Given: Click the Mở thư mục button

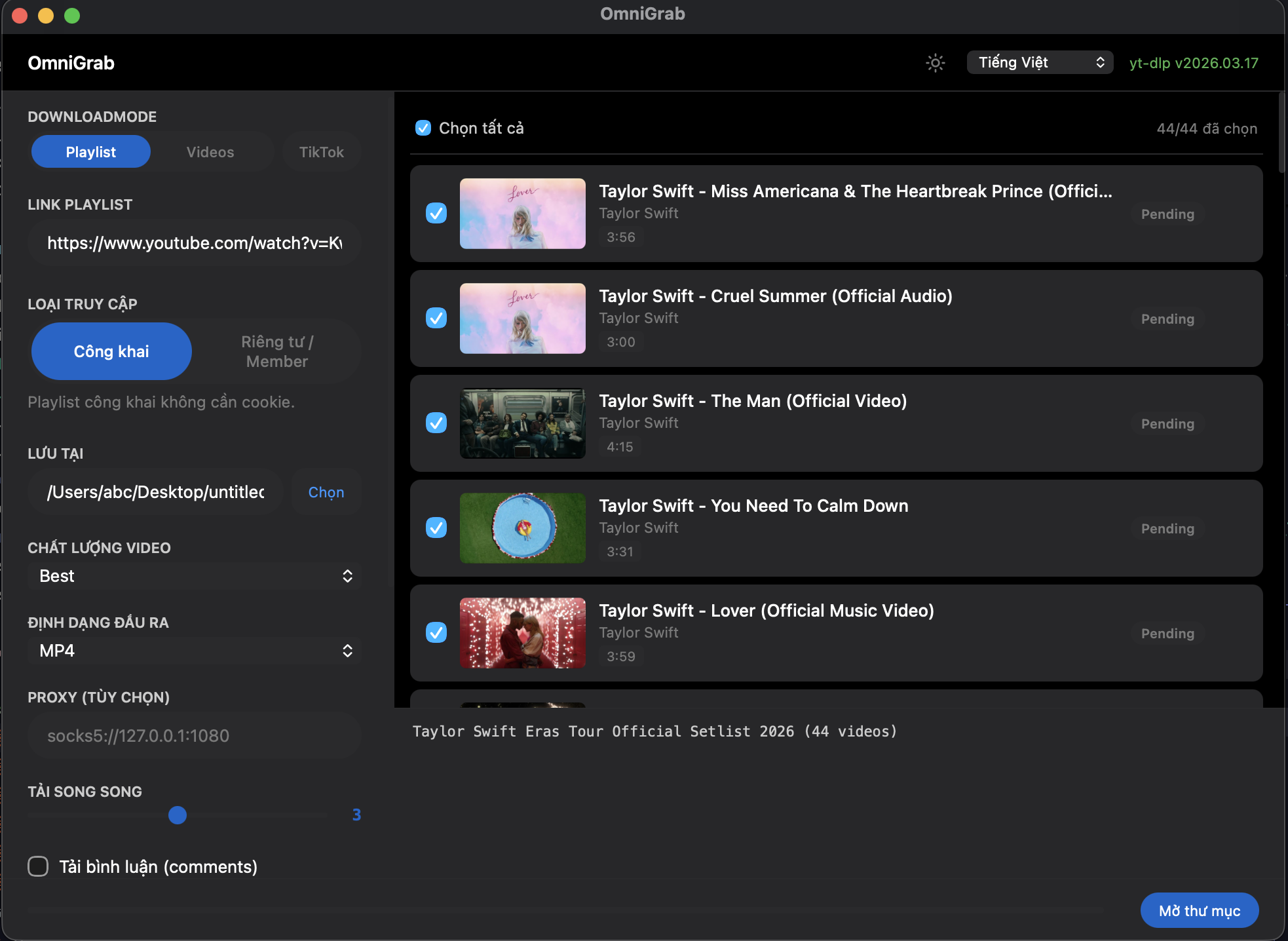Looking at the screenshot, I should (x=1200, y=910).
